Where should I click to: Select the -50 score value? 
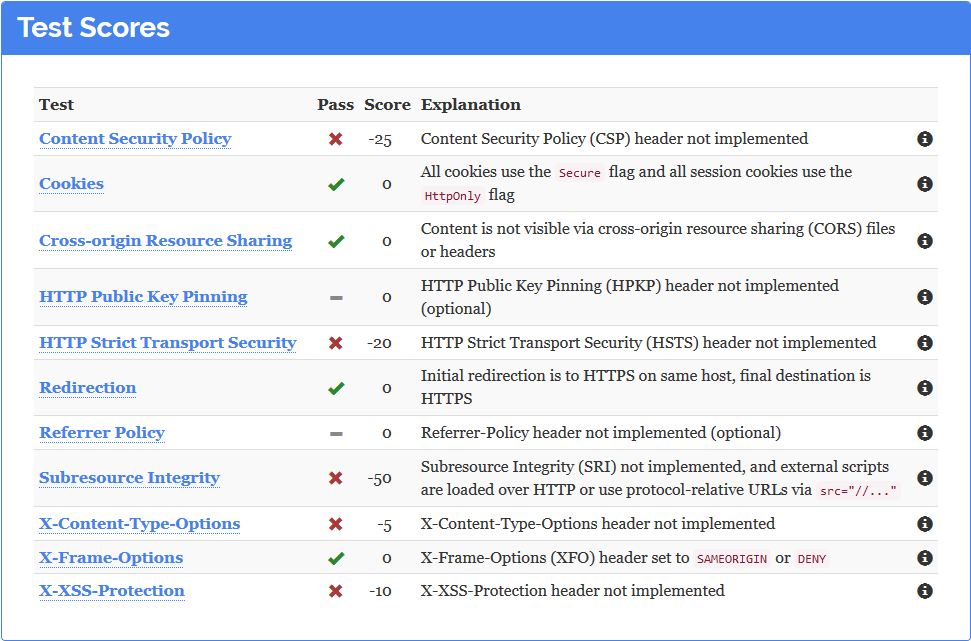[380, 479]
